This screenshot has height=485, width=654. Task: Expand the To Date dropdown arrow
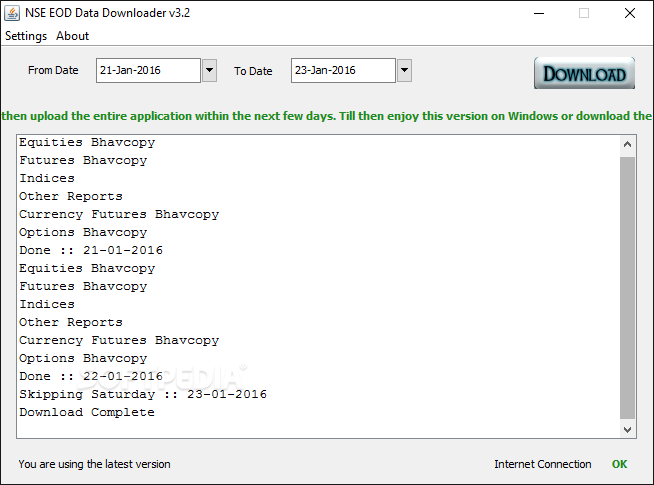tap(404, 70)
